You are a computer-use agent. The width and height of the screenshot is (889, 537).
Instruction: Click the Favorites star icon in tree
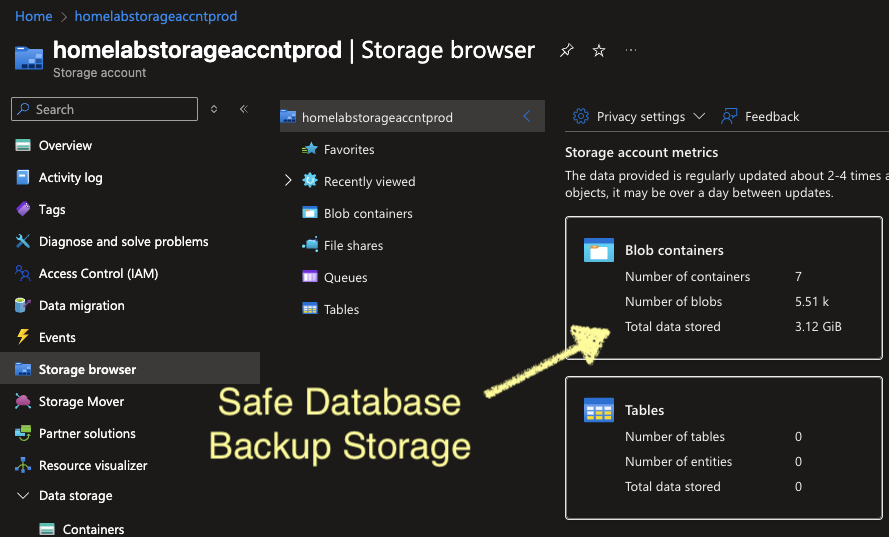(x=310, y=149)
